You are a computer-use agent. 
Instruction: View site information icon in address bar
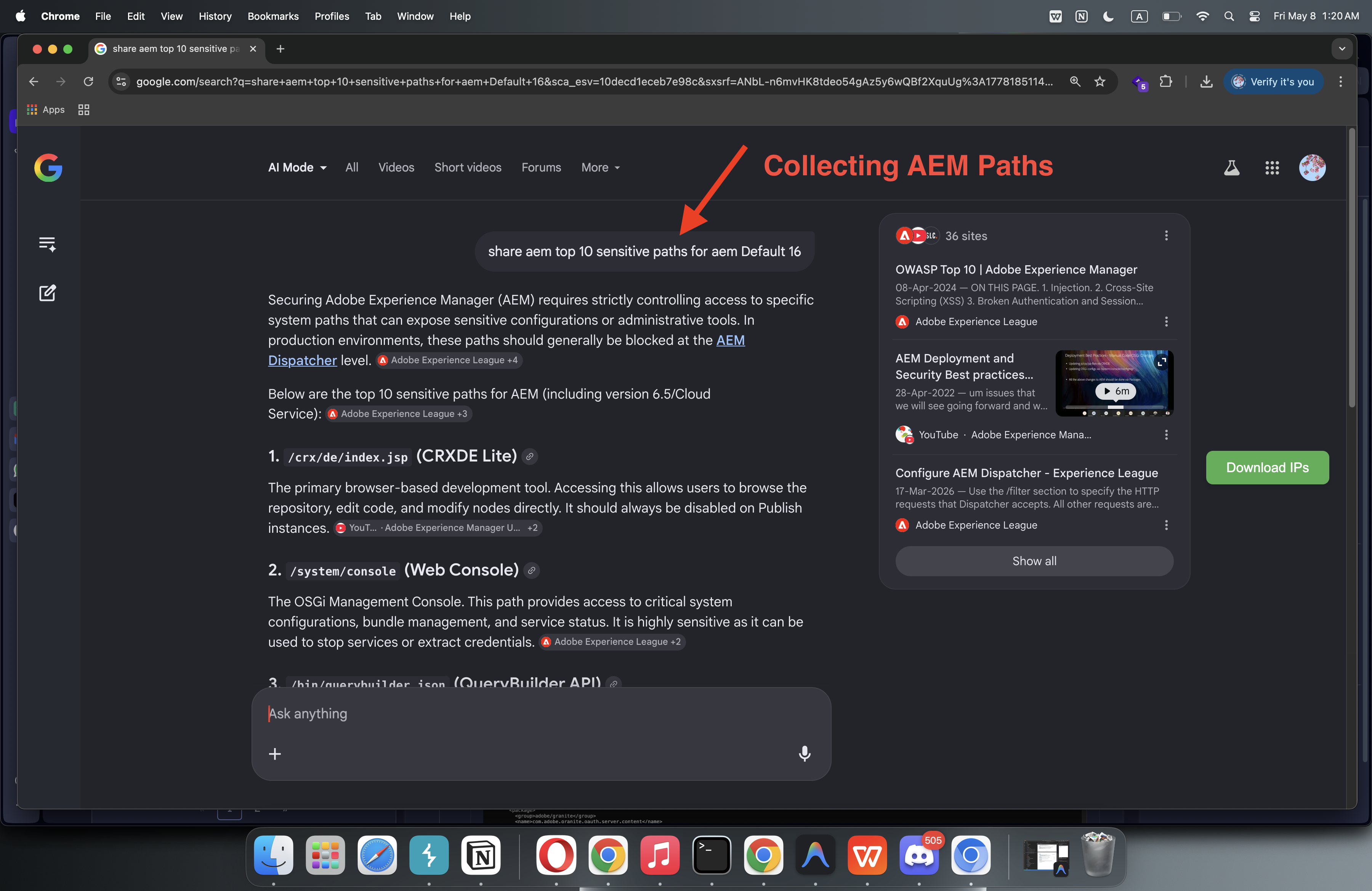point(121,82)
